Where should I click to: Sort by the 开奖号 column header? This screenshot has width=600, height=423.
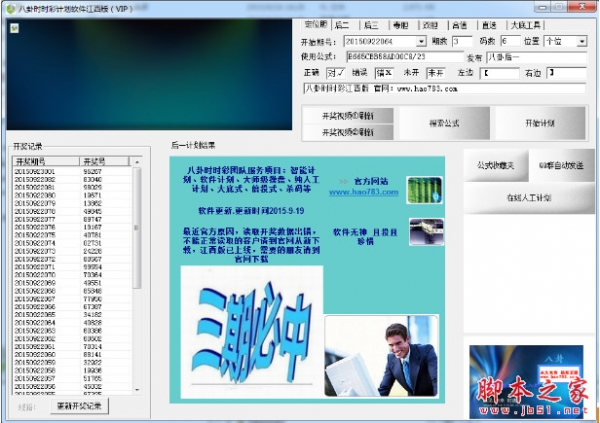pyautogui.click(x=104, y=161)
